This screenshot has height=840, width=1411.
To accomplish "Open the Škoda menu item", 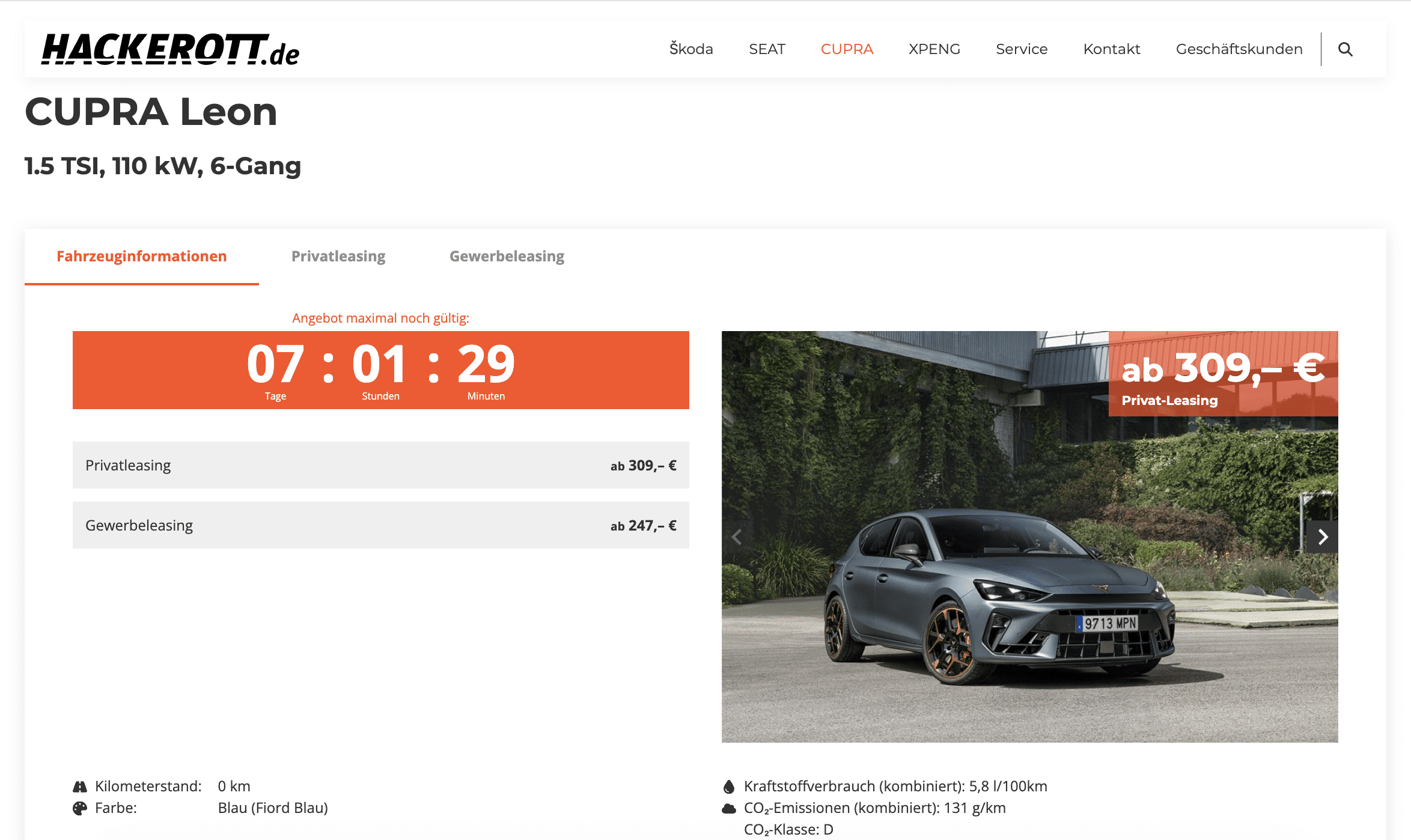I will point(691,49).
